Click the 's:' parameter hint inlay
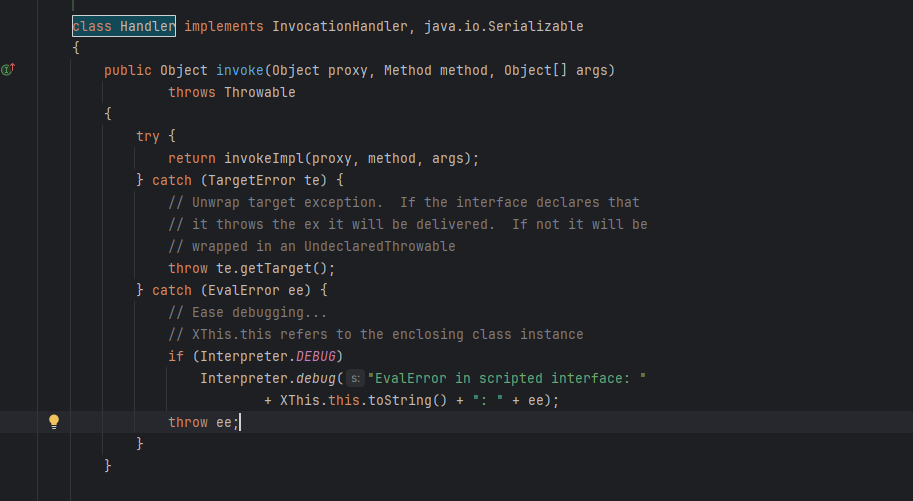This screenshot has width=913, height=501. 355,379
